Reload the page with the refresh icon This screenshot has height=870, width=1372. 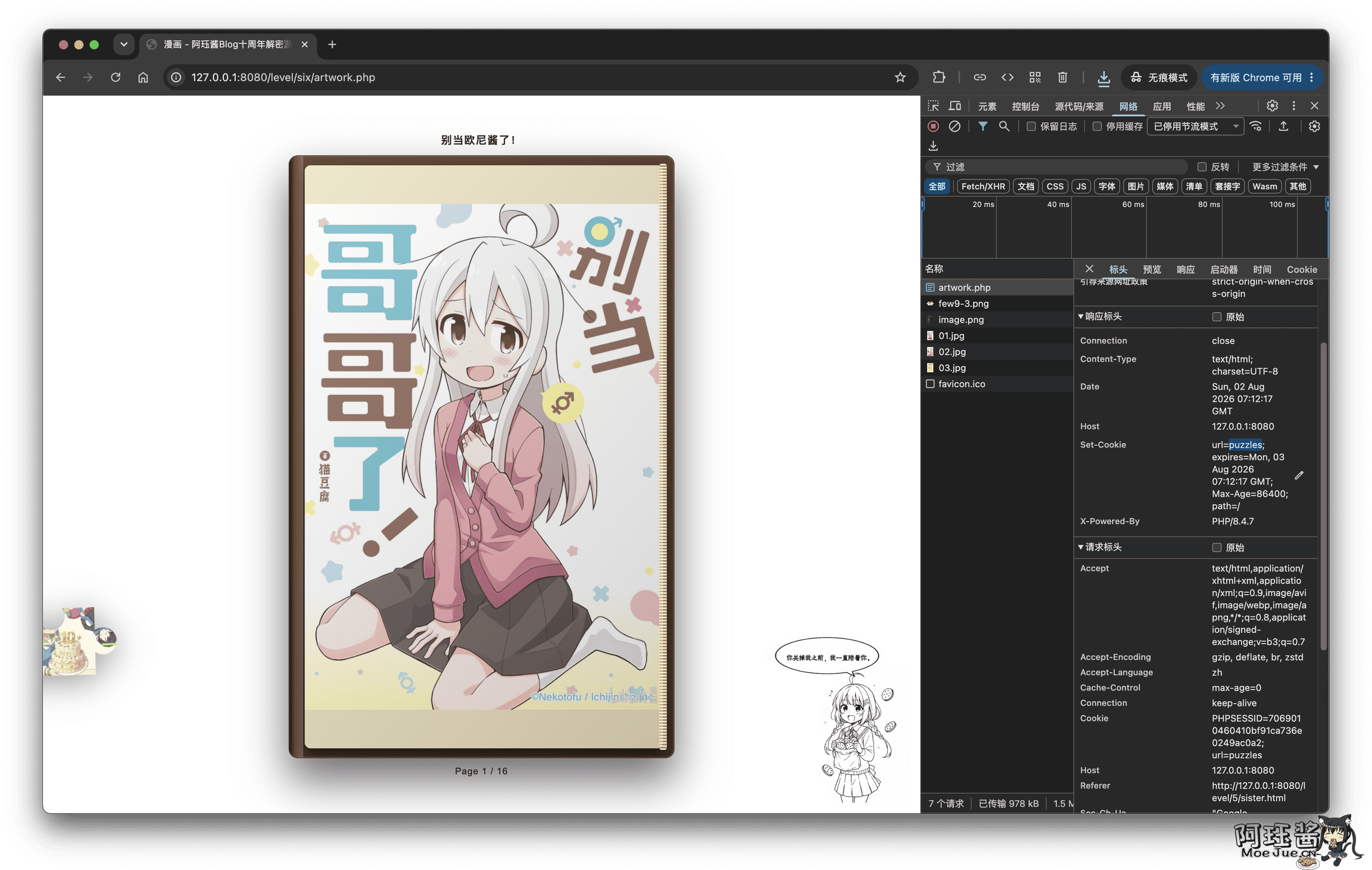click(x=116, y=78)
